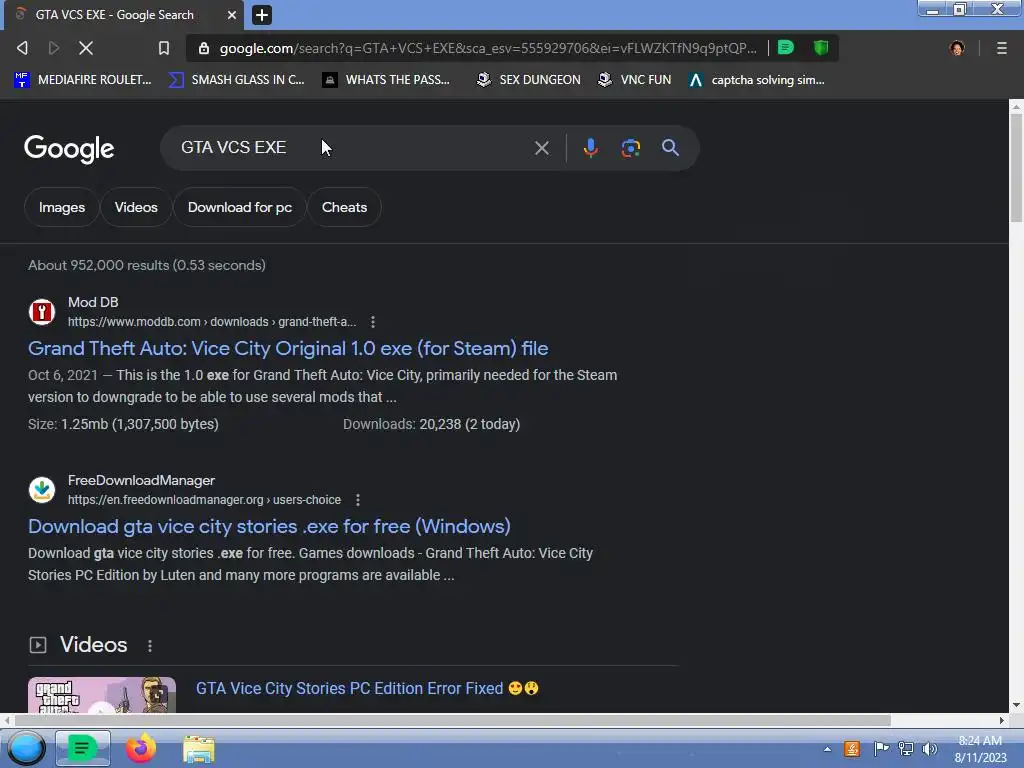Open SMASH GLASS IN C... bookmark

pyautogui.click(x=236, y=80)
